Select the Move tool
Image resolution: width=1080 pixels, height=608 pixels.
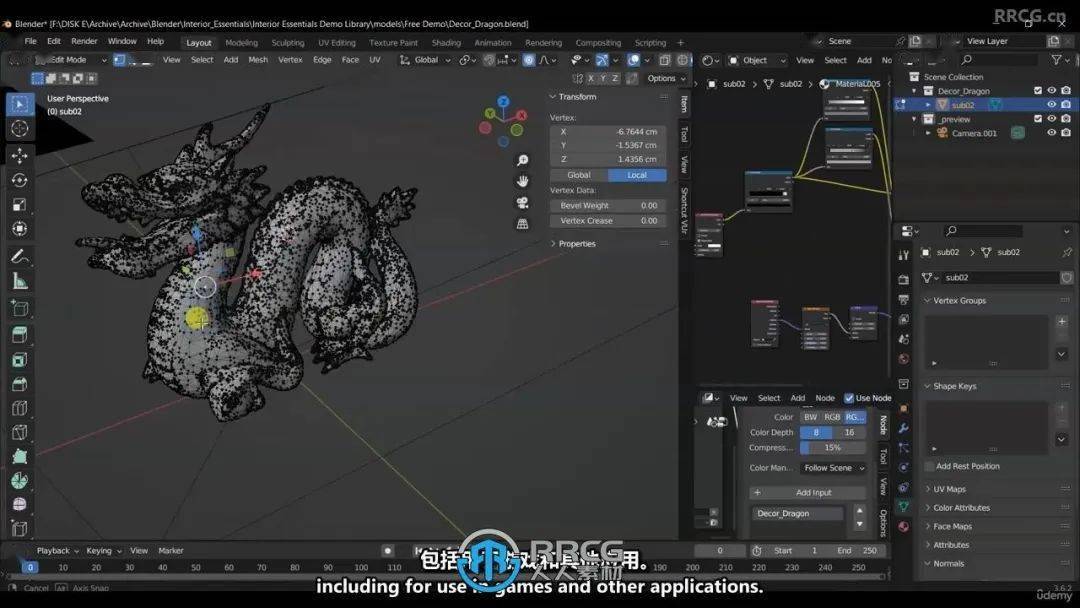20,154
